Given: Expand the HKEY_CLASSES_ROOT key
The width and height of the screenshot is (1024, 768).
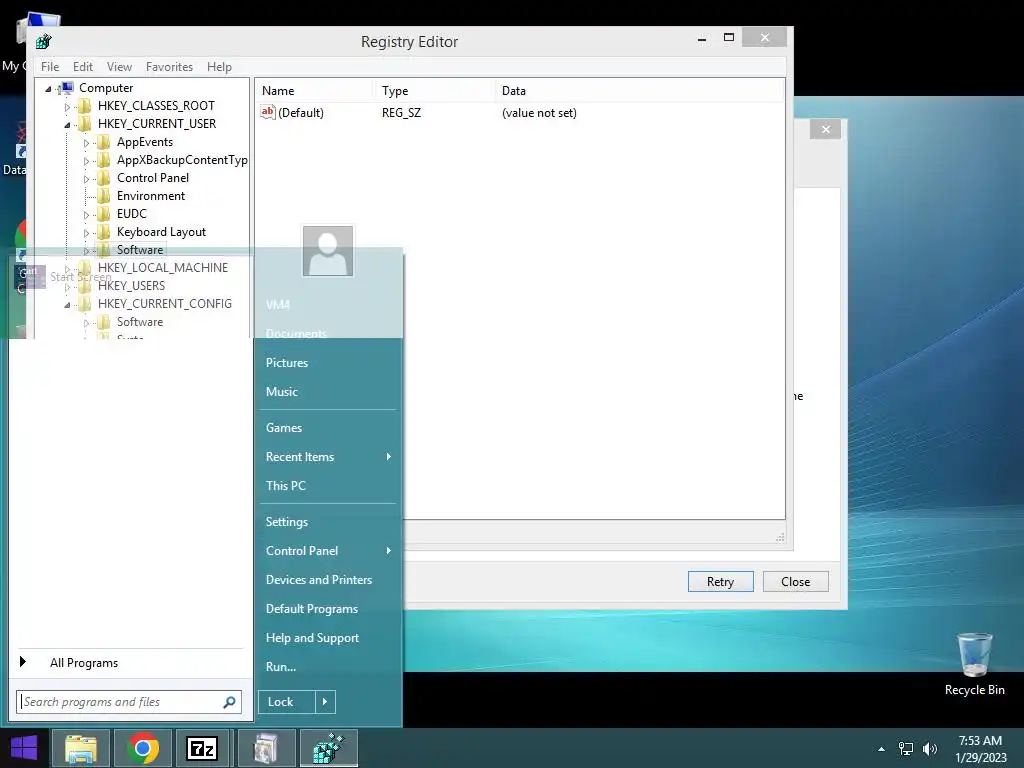Looking at the screenshot, I should 67,106.
